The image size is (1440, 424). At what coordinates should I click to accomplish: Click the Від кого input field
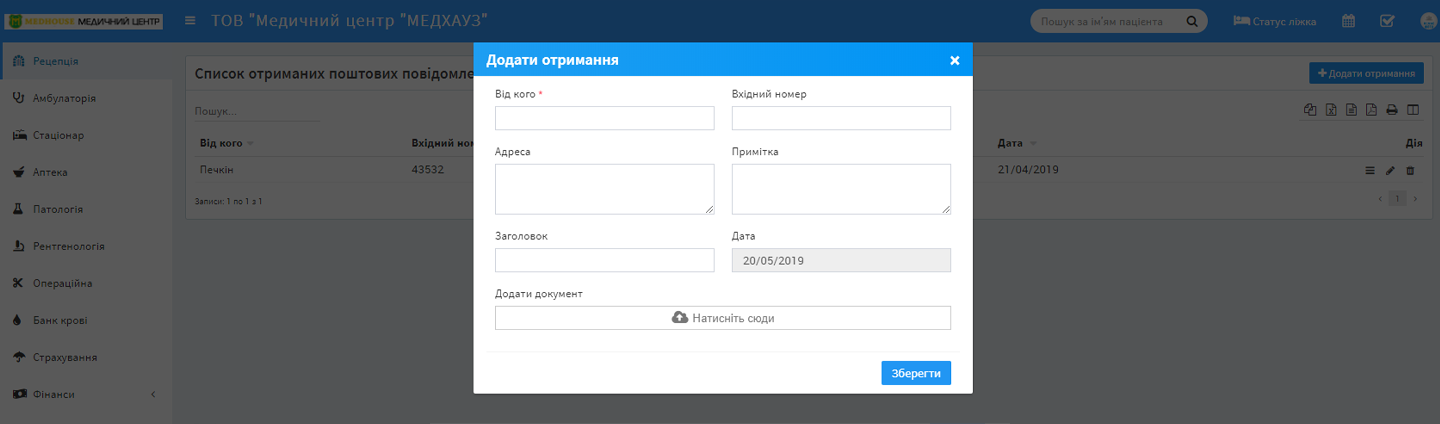[x=605, y=118]
